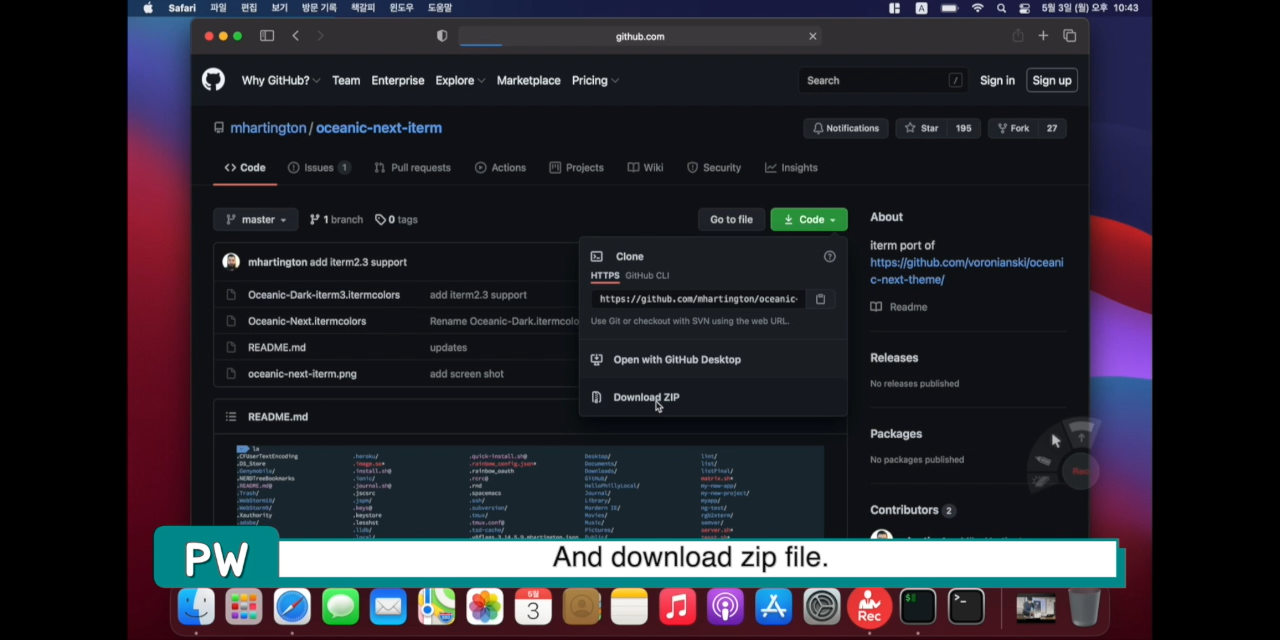Open Music from the Dock
Screen dimensions: 1280x640
(677, 606)
